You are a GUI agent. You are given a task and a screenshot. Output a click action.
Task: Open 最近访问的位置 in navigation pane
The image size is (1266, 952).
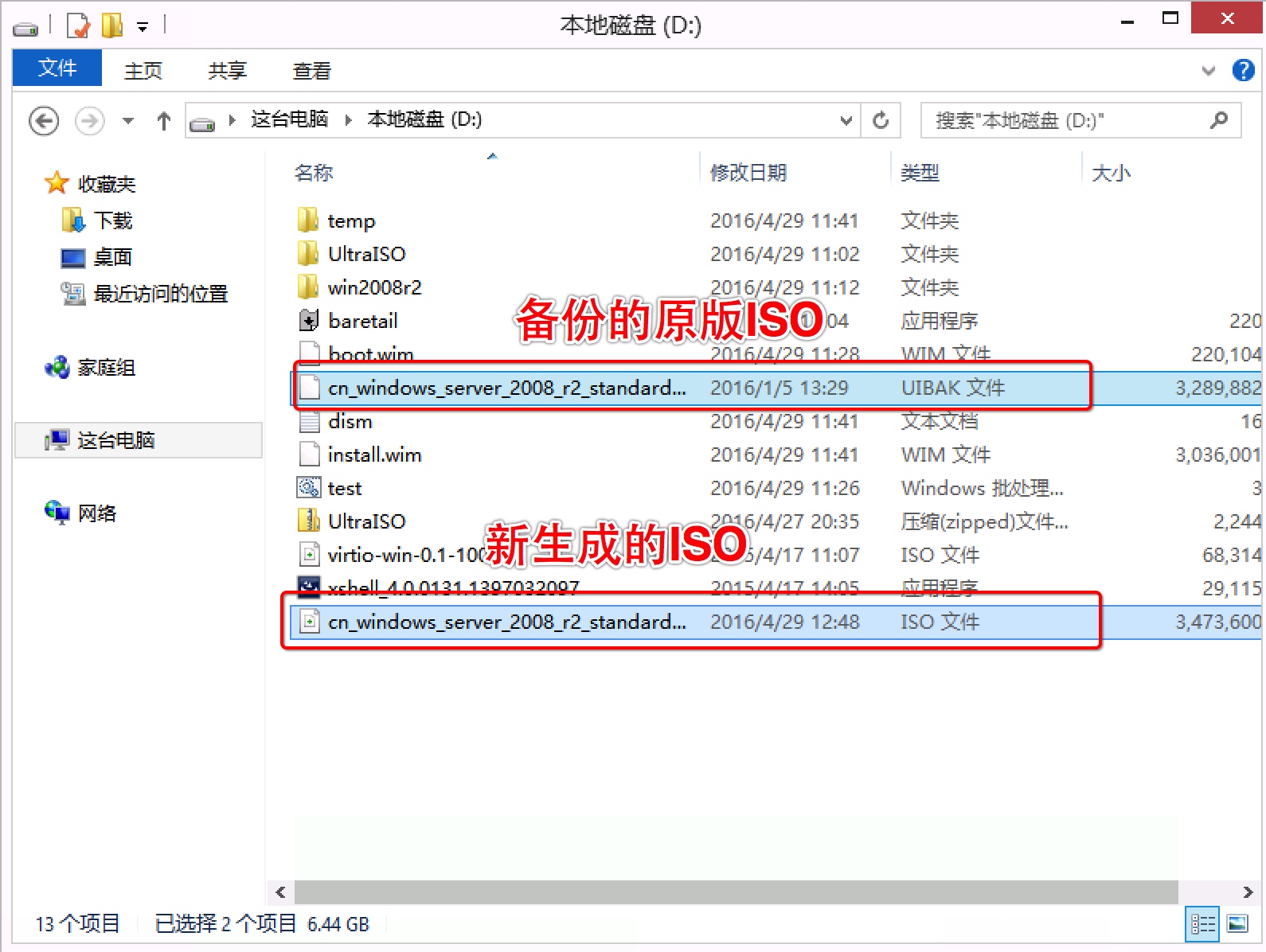click(160, 294)
